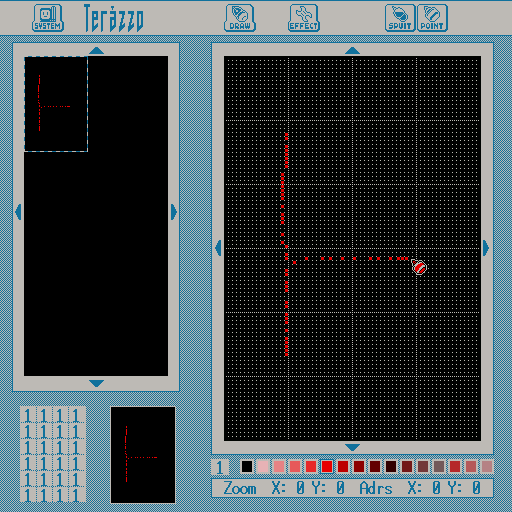Click the paint cursor in zoom canvas
Viewport: 512px width, 512px height.
point(419,267)
